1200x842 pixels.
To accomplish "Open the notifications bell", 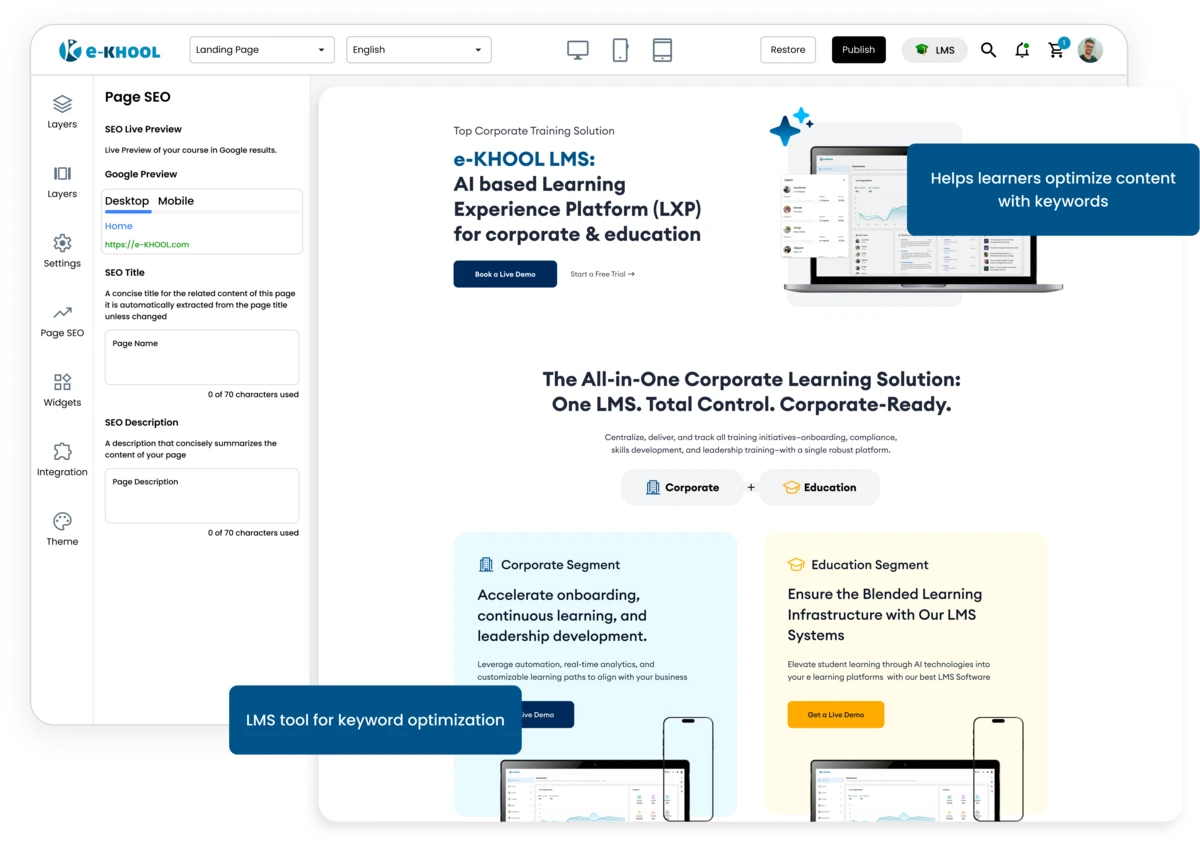I will (1022, 49).
